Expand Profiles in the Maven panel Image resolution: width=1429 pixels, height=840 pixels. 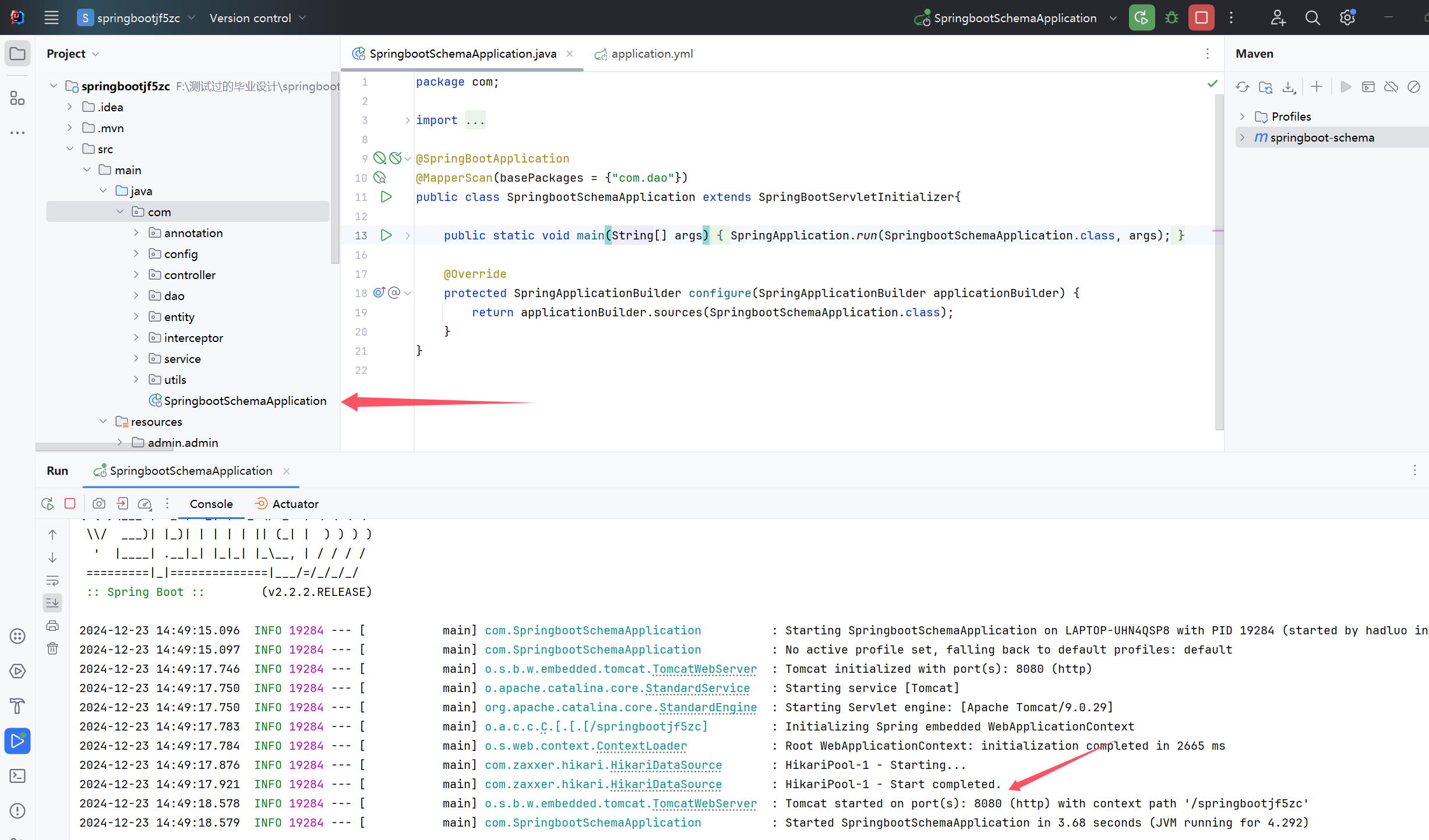click(x=1241, y=116)
